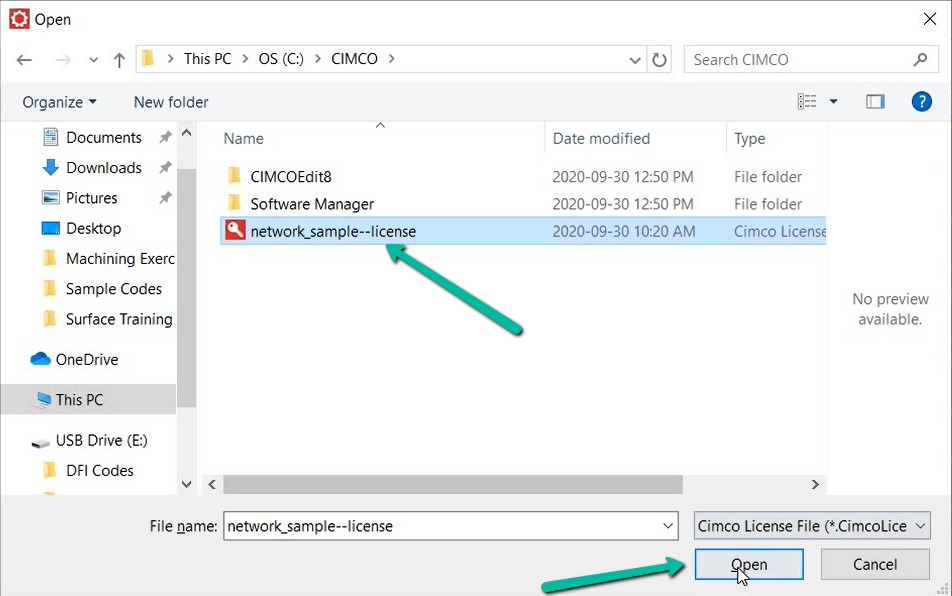Click pin icon beside Pictures
Viewport: 952px width, 596px height.
click(x=165, y=198)
